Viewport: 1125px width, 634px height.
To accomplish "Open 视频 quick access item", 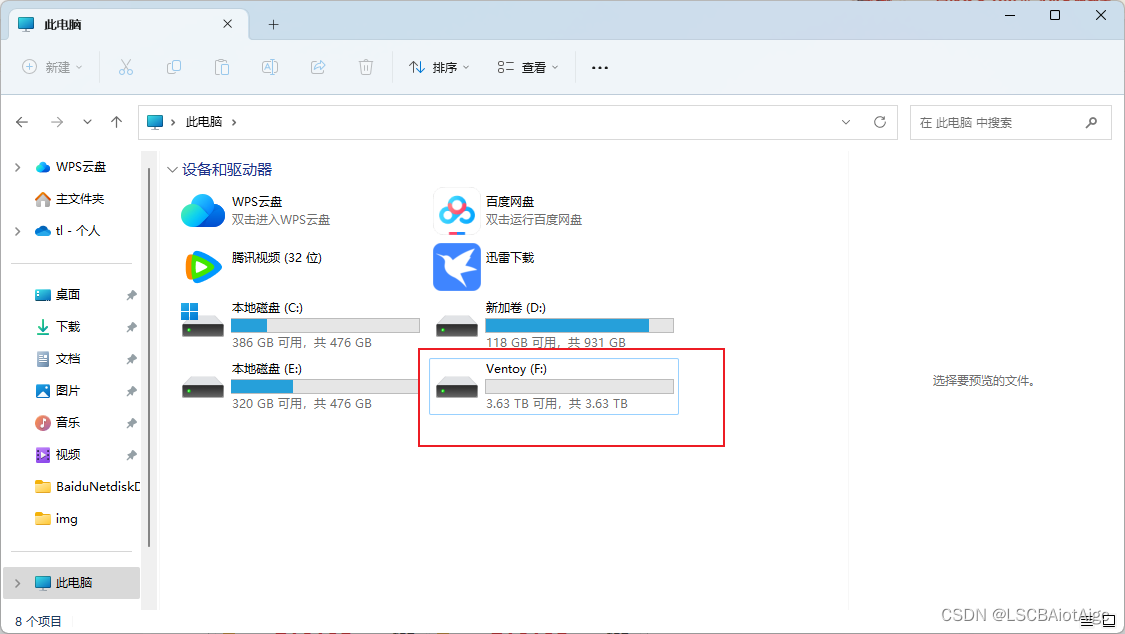I will pos(67,455).
